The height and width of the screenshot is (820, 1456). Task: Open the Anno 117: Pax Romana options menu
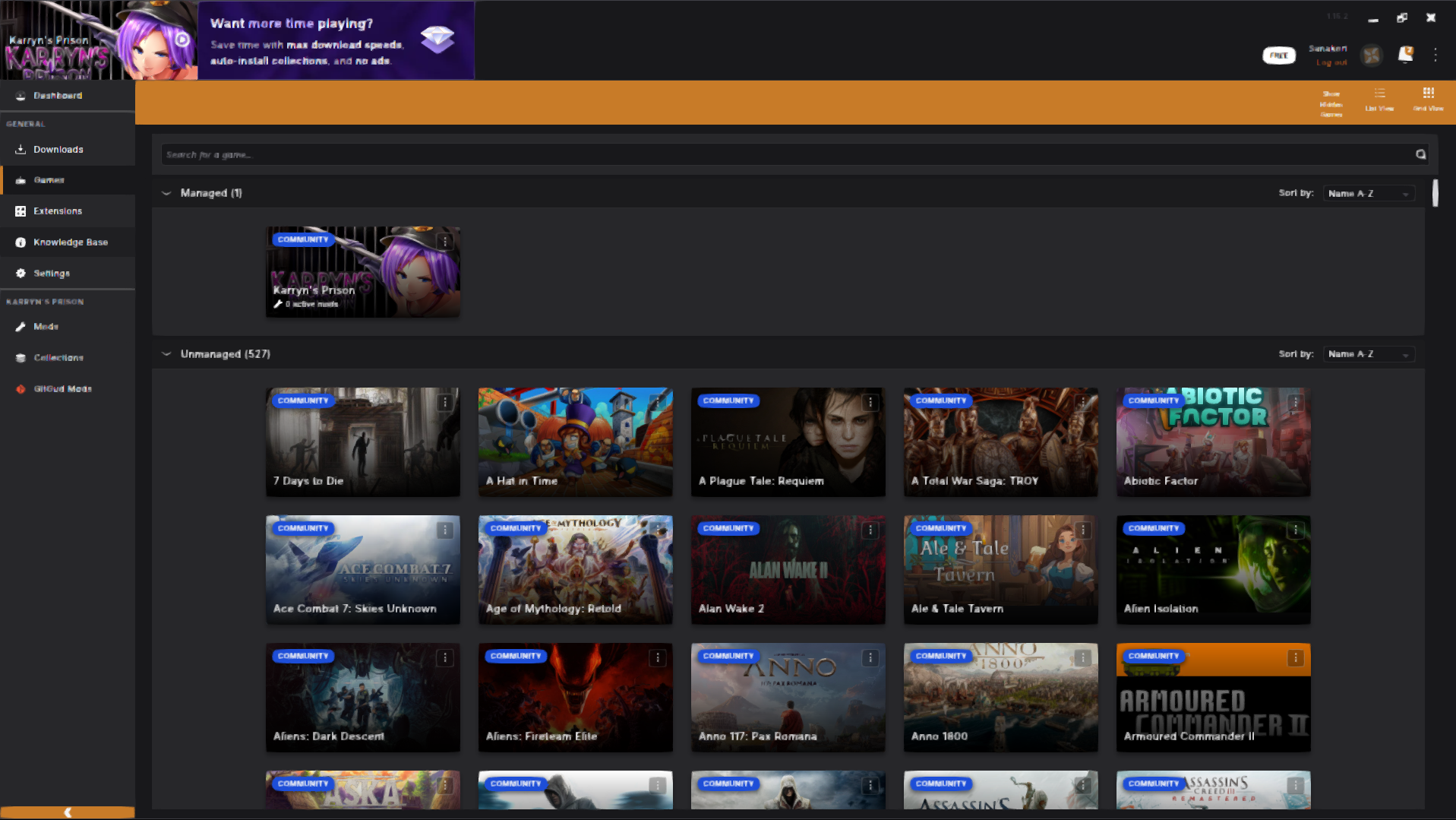coord(870,658)
